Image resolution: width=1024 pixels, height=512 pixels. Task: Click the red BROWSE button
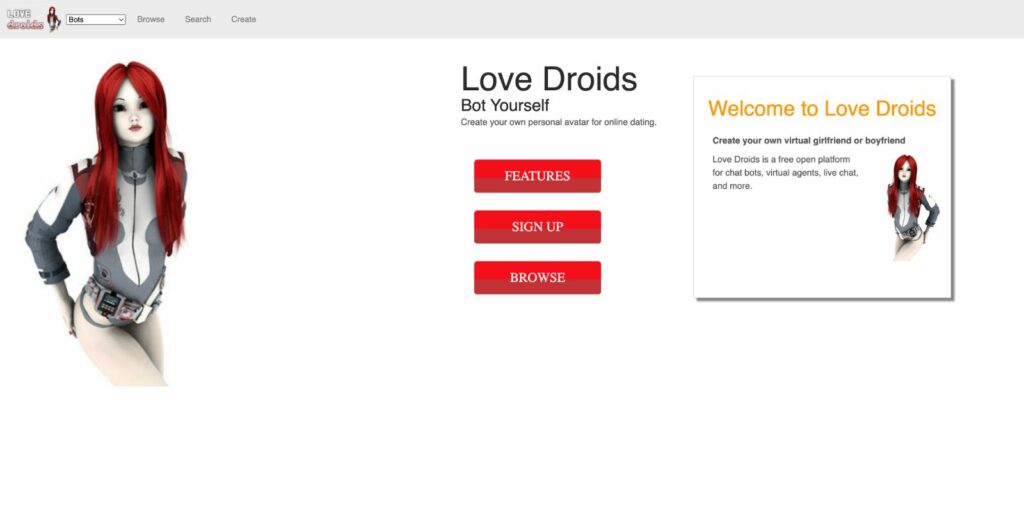coord(537,277)
